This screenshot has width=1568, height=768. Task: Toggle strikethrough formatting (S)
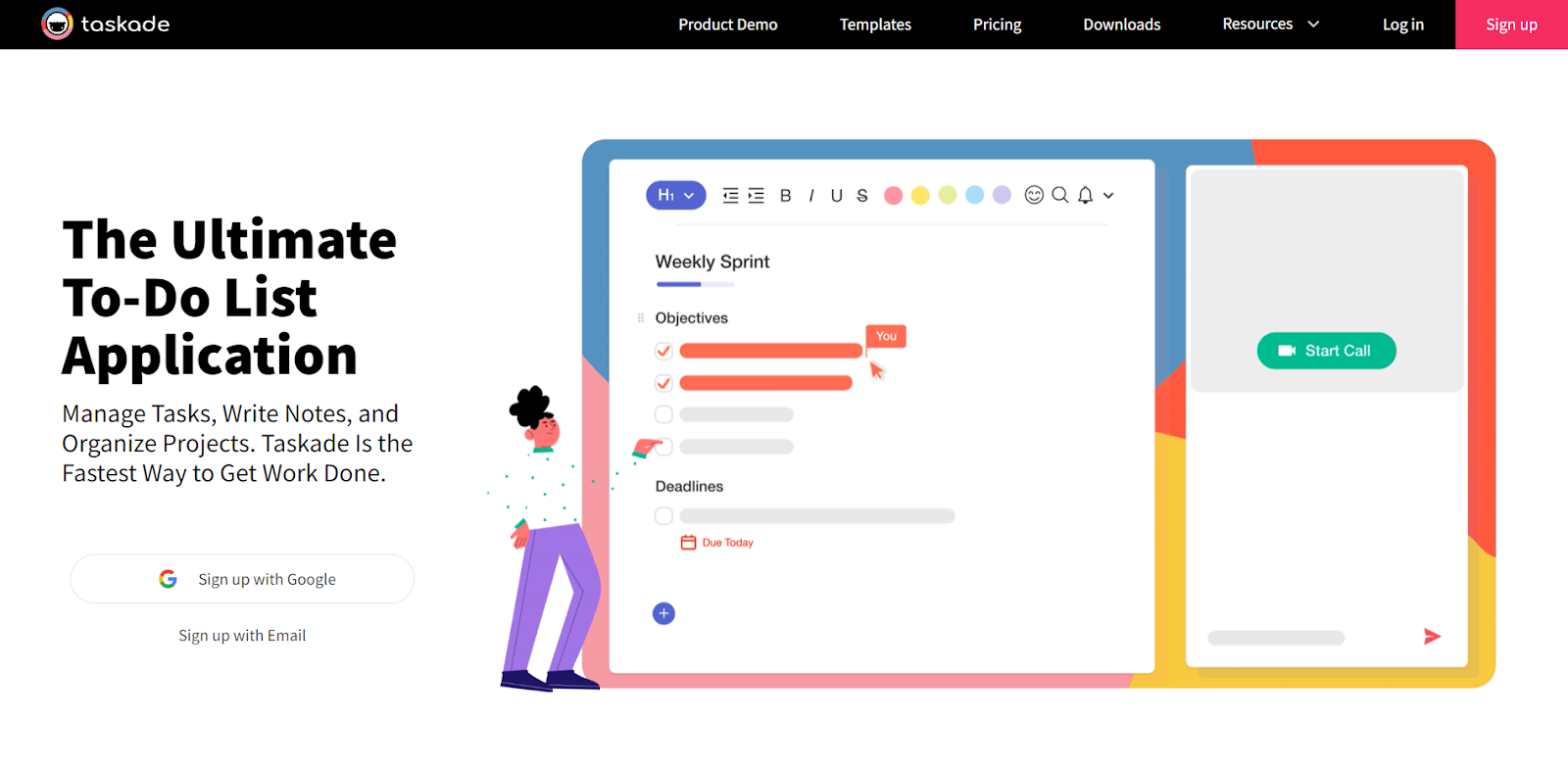click(862, 196)
